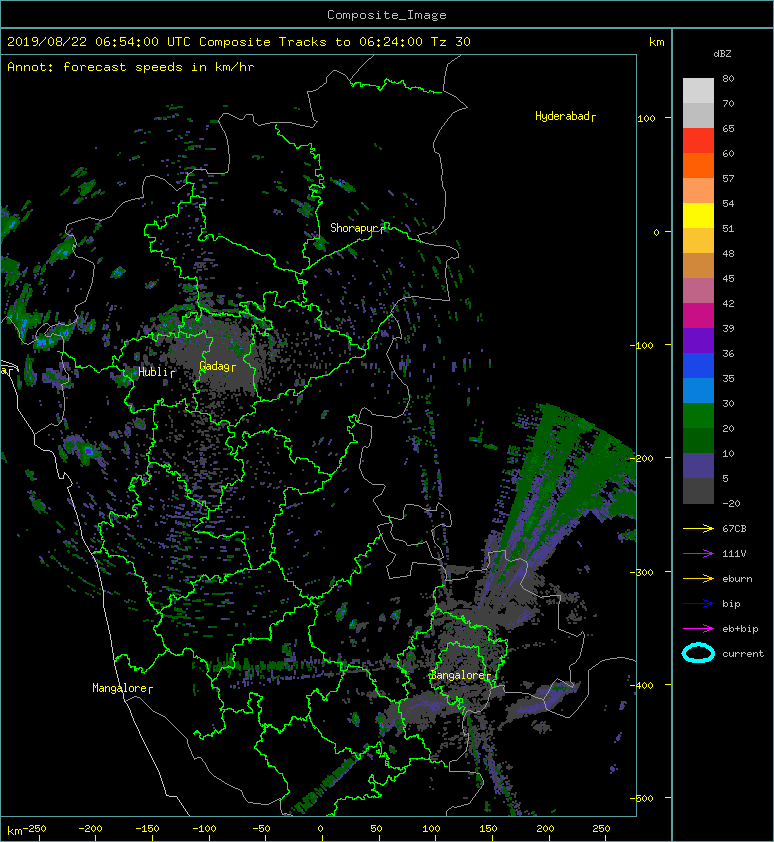Select the red swatch between 65 and 60 dBZ
The image size is (774, 842).
698,141
